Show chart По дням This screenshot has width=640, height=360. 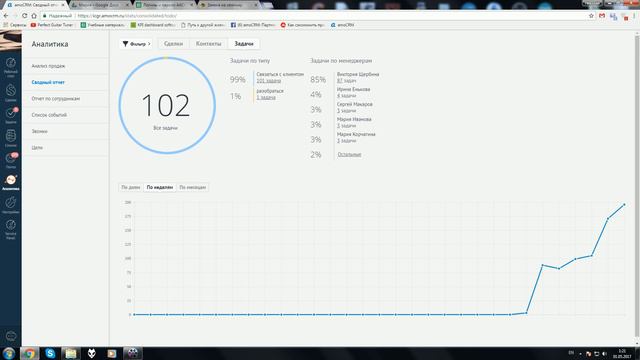pyautogui.click(x=131, y=187)
